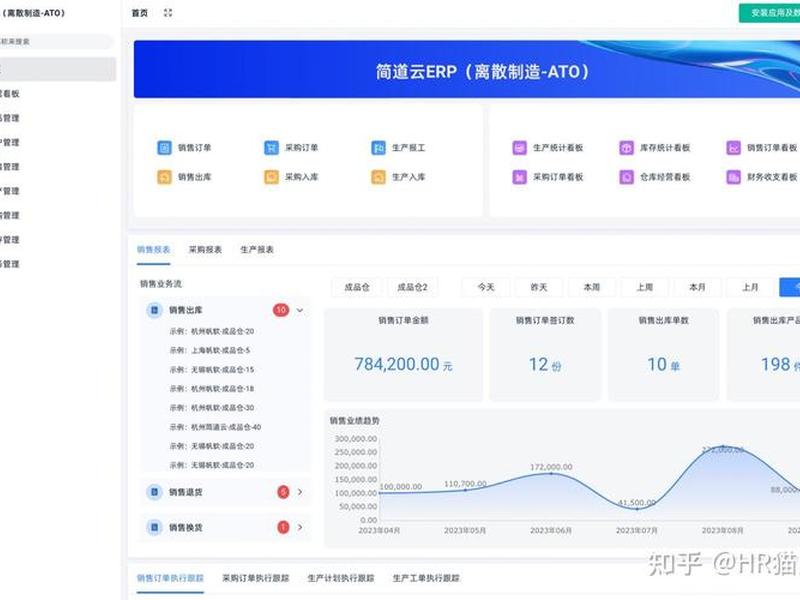Screen dimensions: 800x600
Task: Click the 简道云ERP（离散制造-ATO）banner
Action: tap(467, 69)
